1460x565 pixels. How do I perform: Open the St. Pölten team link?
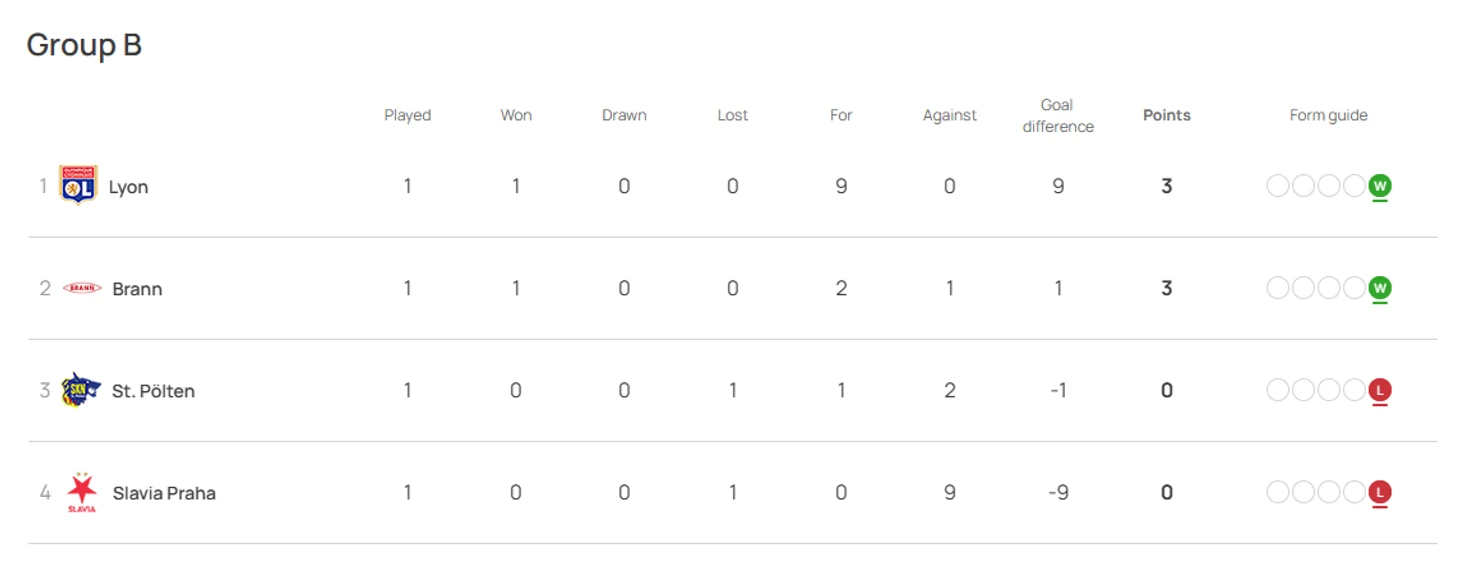tap(153, 391)
